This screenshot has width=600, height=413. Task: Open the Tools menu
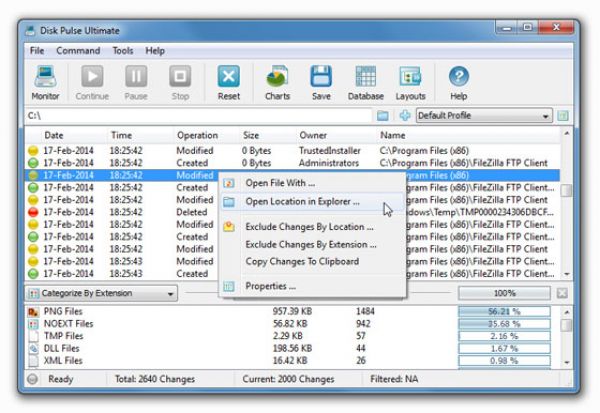point(123,50)
